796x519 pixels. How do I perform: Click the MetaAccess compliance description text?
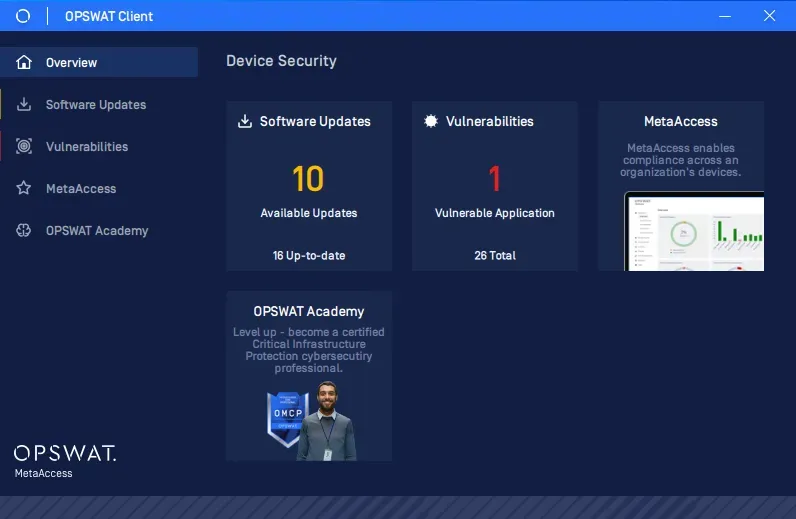pos(681,160)
